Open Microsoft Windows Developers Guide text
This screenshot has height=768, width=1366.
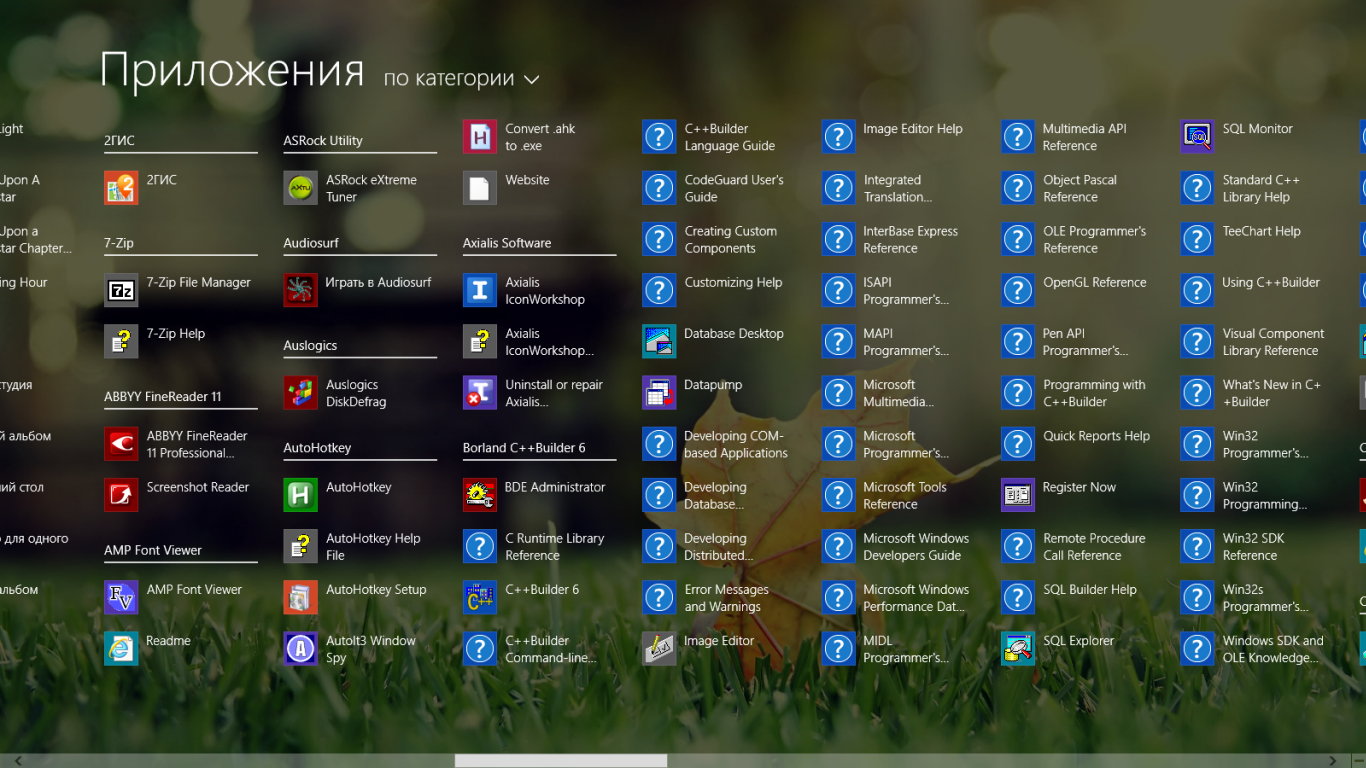[916, 547]
